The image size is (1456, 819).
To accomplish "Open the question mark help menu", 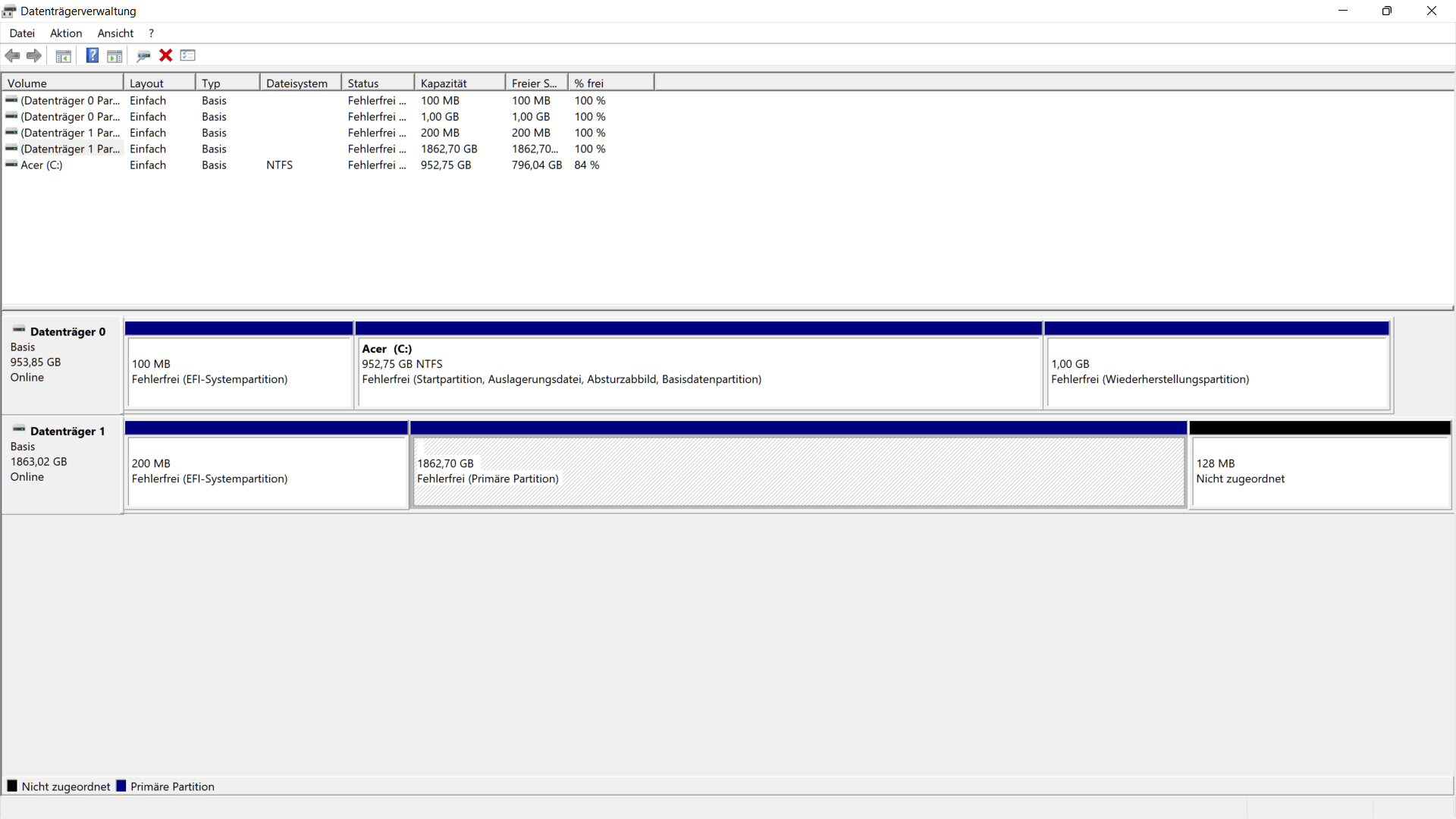I will [x=151, y=33].
